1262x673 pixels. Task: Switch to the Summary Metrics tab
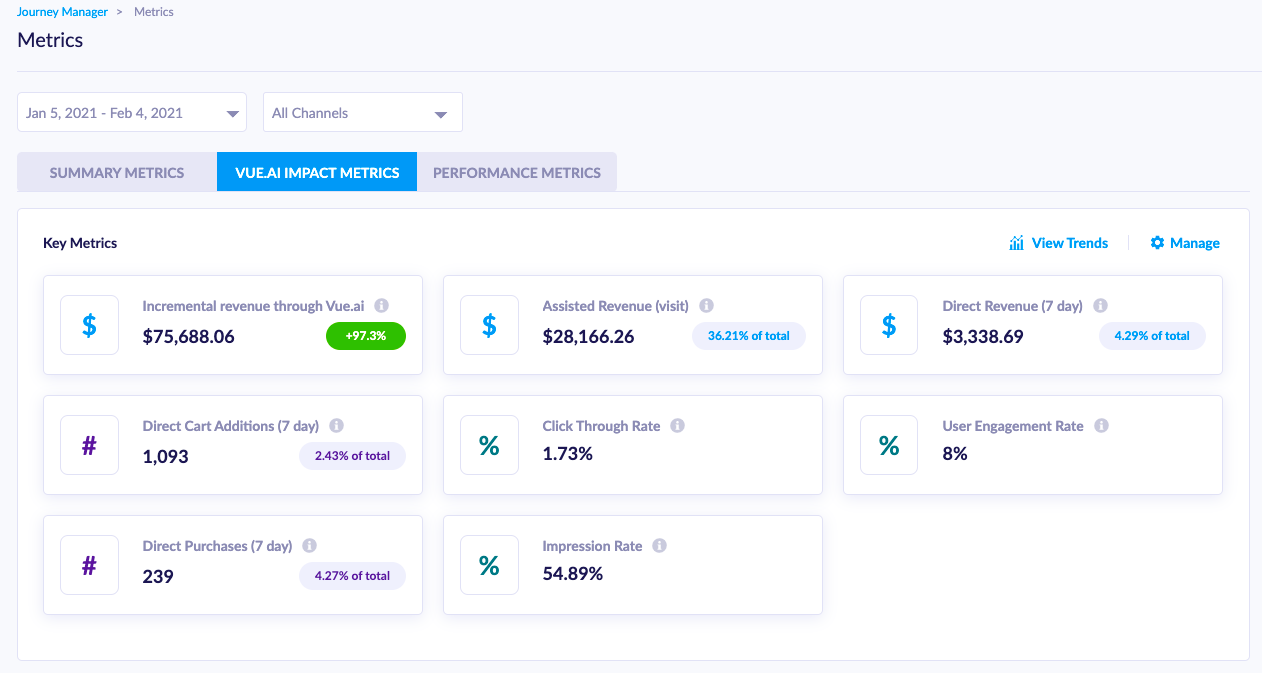coord(117,172)
